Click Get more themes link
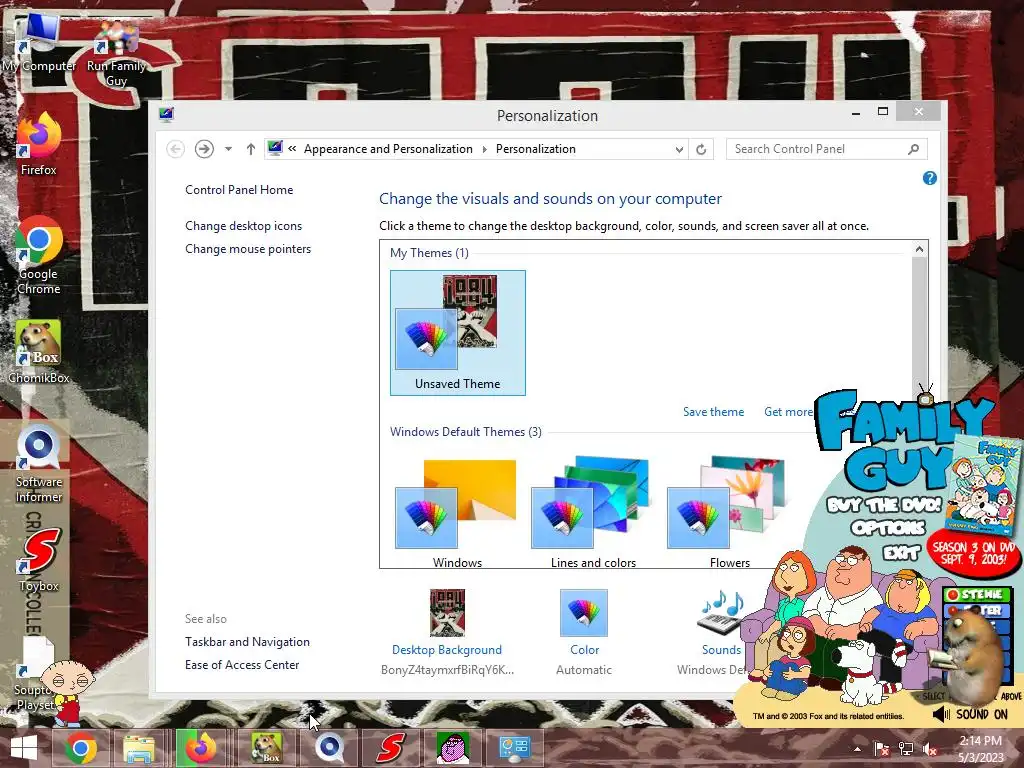 [789, 412]
